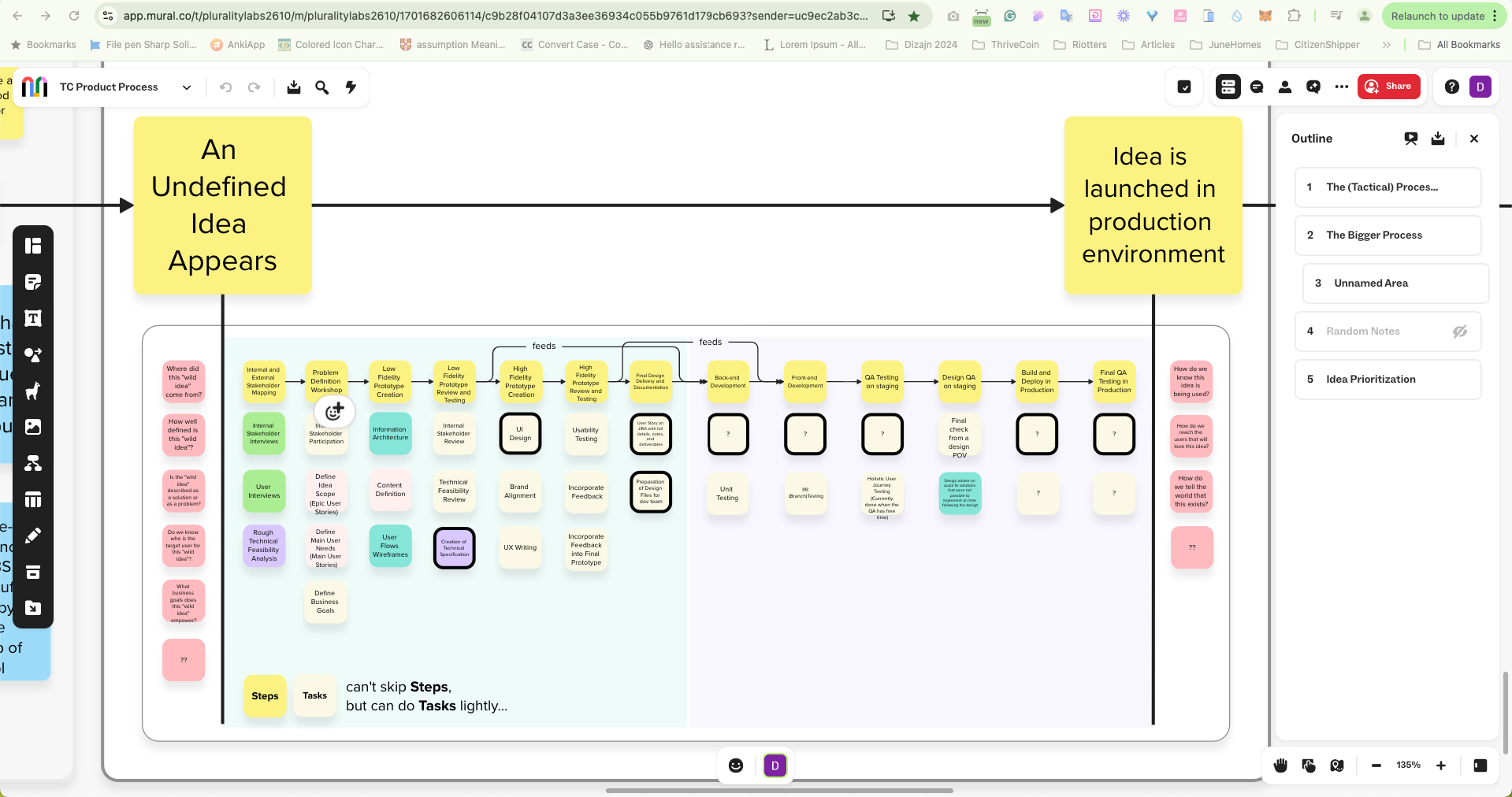Click the browser address bar URL
This screenshot has width=1512, height=797.
tap(496, 16)
